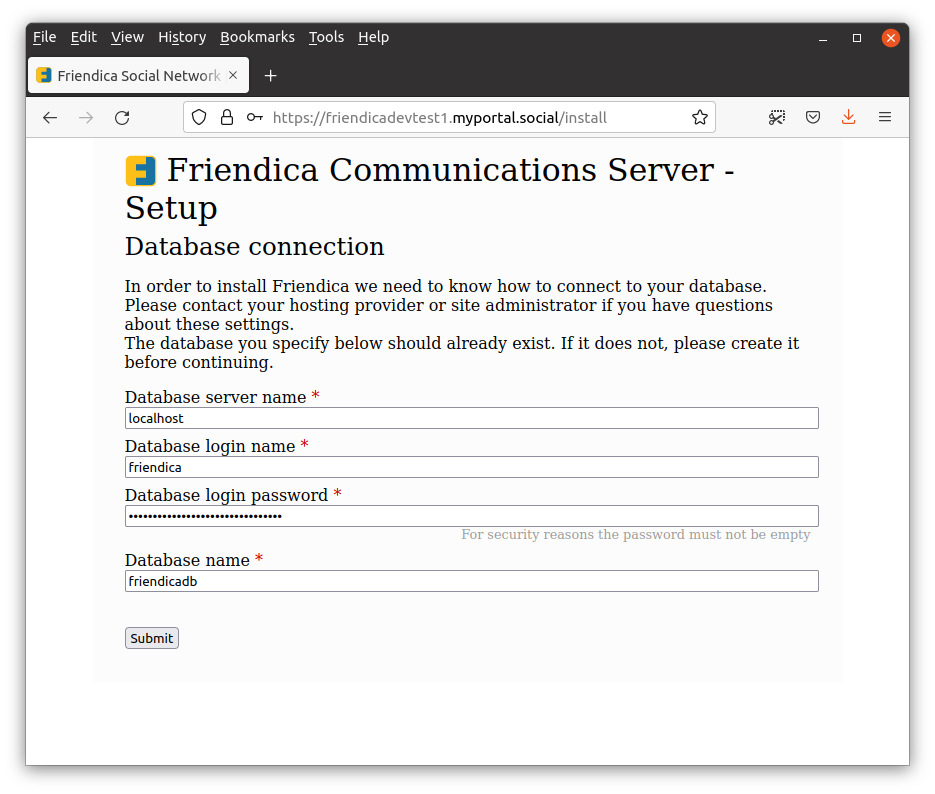Open the screenshot scissors tool icon
935x794 pixels.
[x=777, y=118]
